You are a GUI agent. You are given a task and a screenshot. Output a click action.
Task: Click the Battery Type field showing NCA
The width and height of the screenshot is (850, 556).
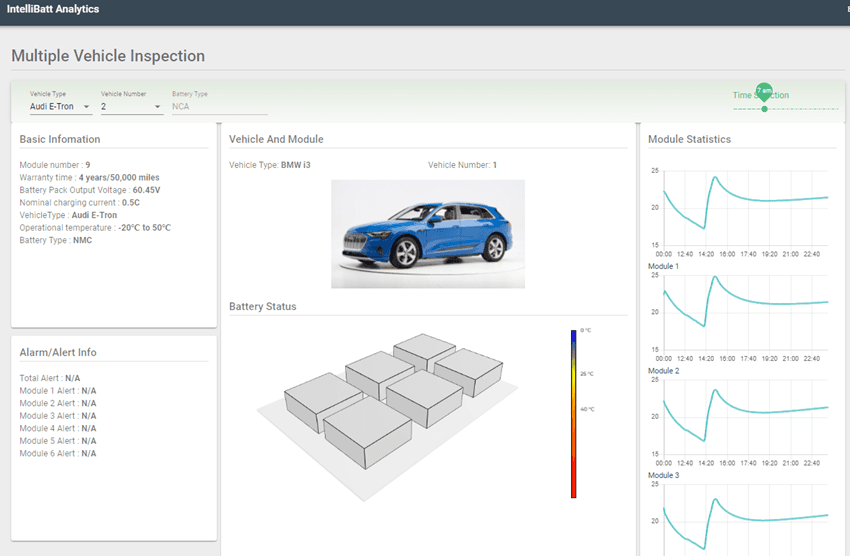click(219, 107)
